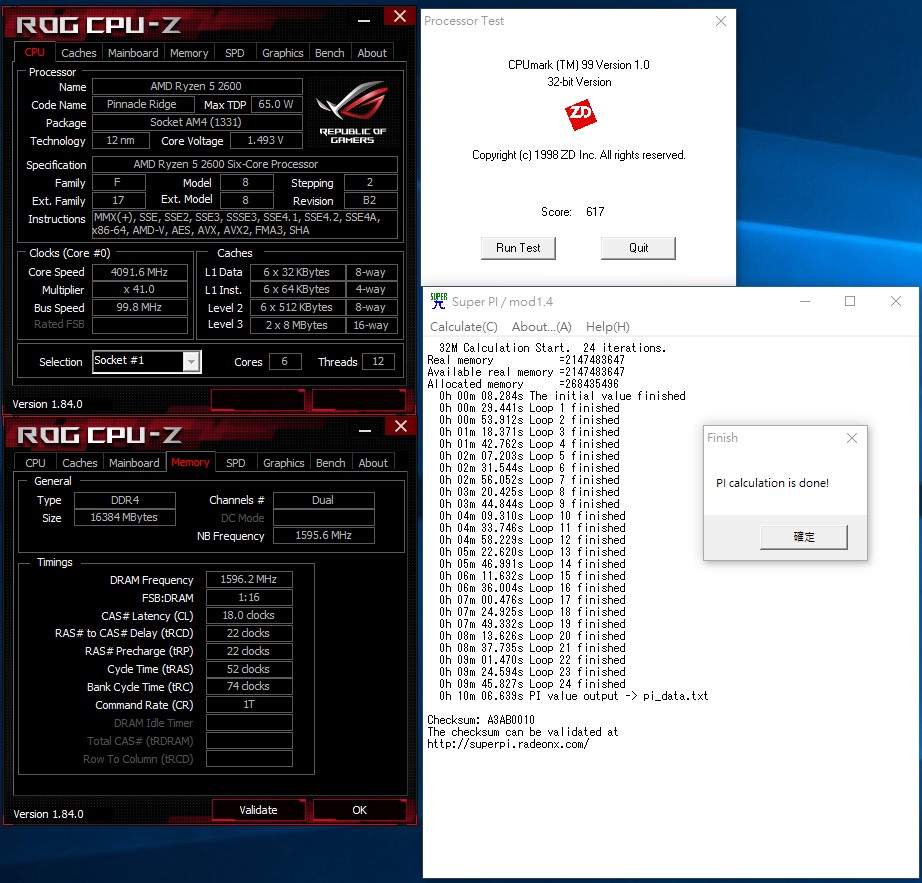Image resolution: width=922 pixels, height=883 pixels.
Task: Click the Code Name field Pinnacle Ridge
Action: pos(143,105)
